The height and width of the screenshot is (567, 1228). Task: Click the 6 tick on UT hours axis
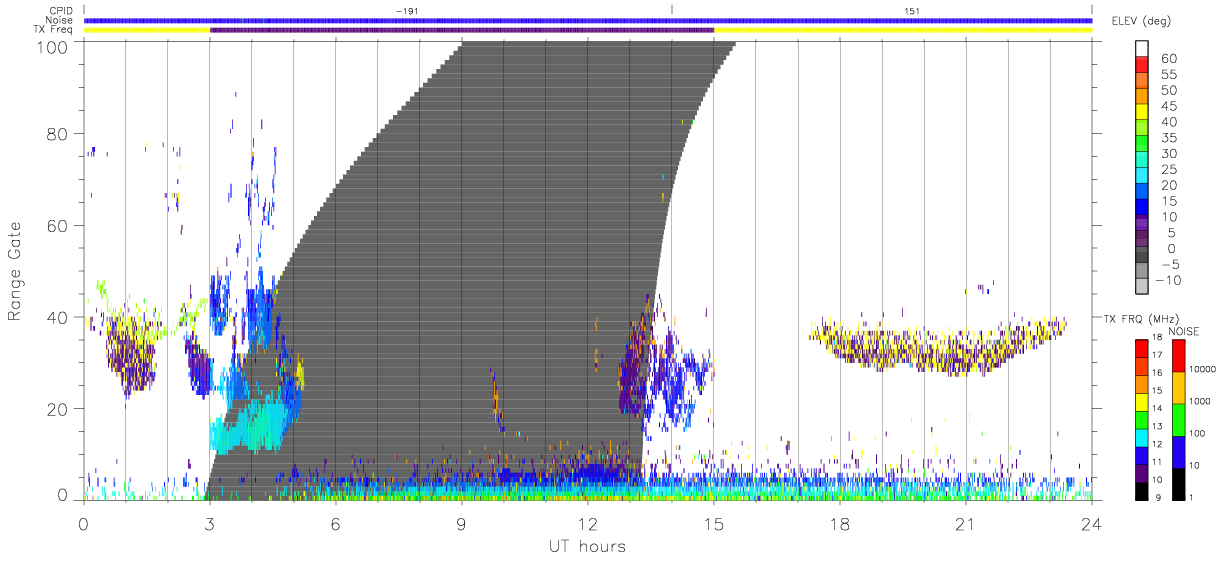(336, 523)
